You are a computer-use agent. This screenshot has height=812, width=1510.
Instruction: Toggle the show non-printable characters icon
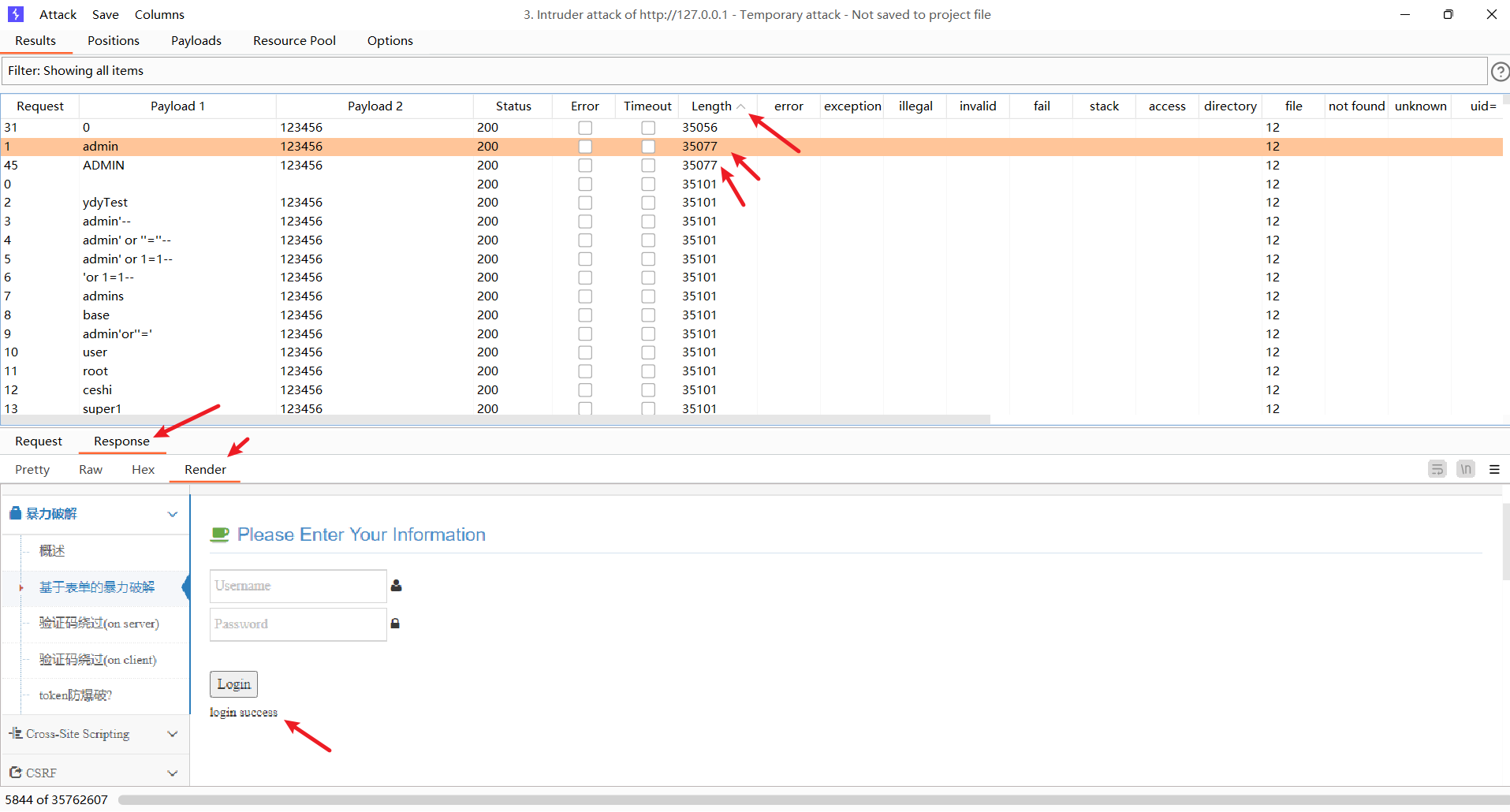pyautogui.click(x=1465, y=469)
